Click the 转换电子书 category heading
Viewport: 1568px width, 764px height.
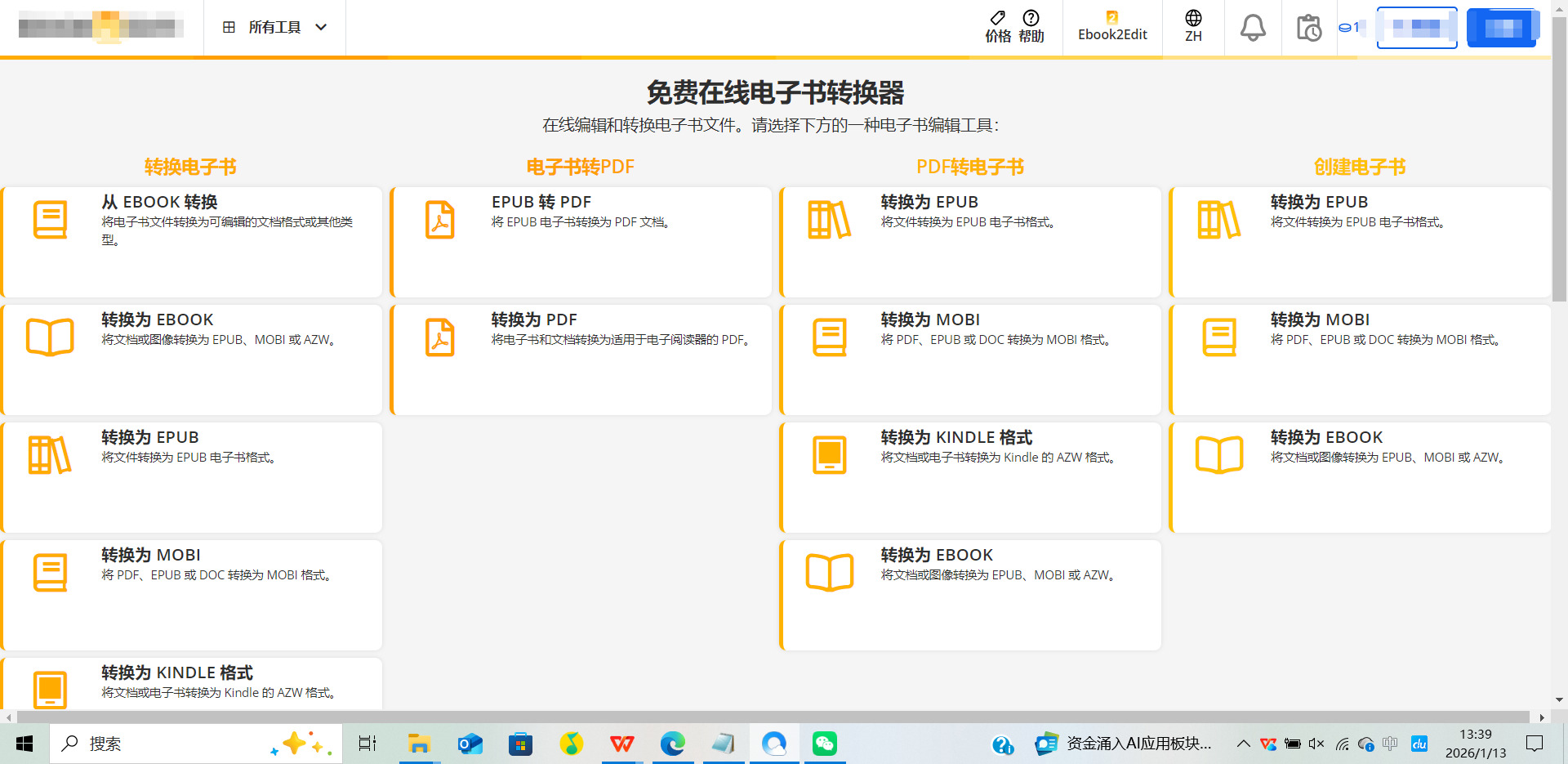(190, 168)
